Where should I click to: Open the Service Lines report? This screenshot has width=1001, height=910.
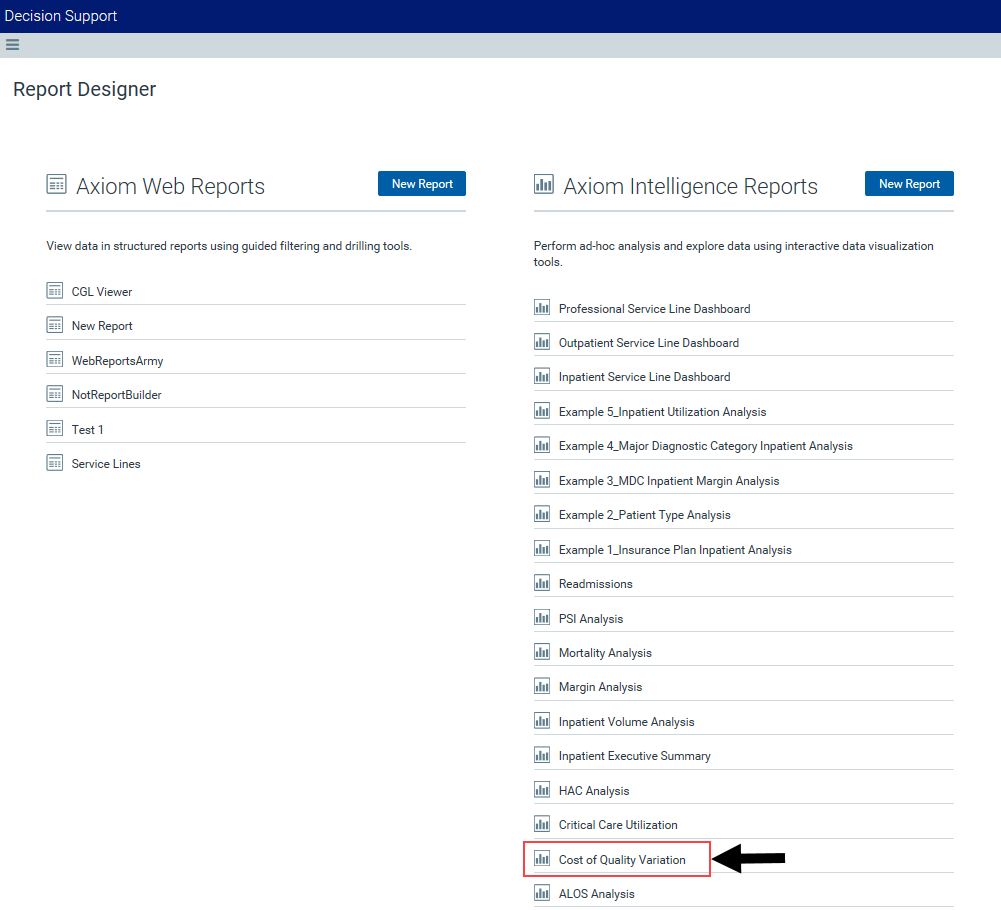pos(106,464)
